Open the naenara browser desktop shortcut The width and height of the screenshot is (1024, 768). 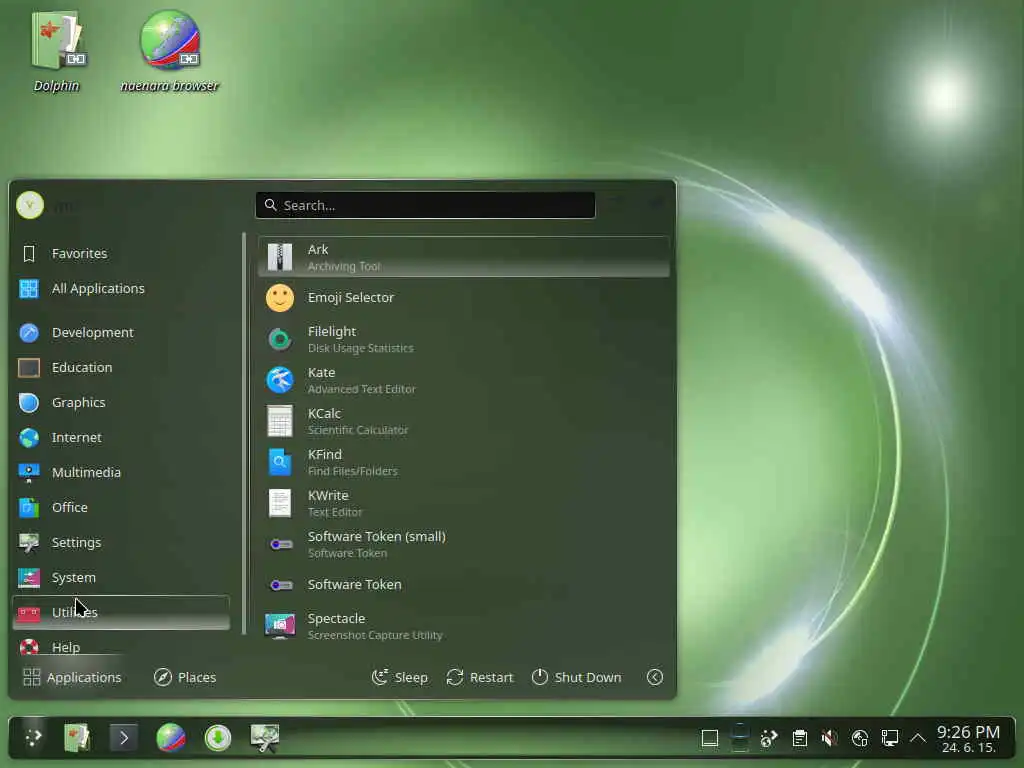[169, 52]
